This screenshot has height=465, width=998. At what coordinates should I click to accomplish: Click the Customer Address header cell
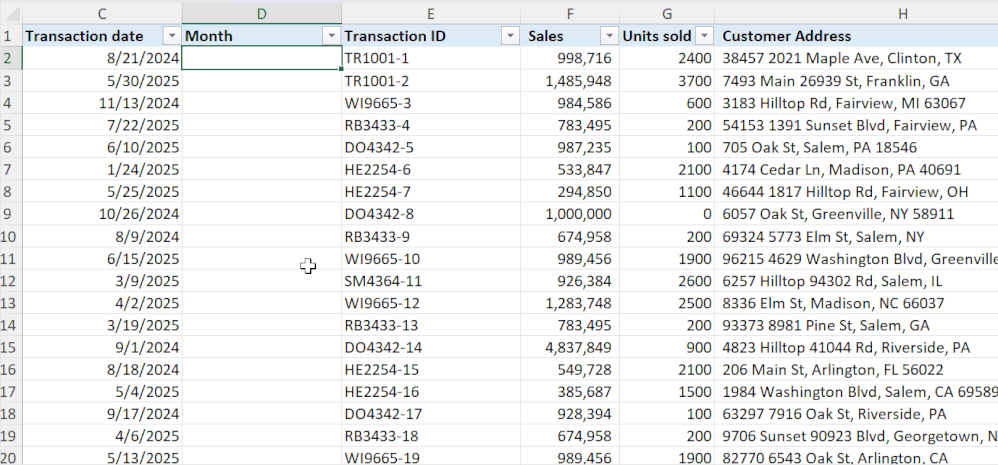(x=856, y=36)
